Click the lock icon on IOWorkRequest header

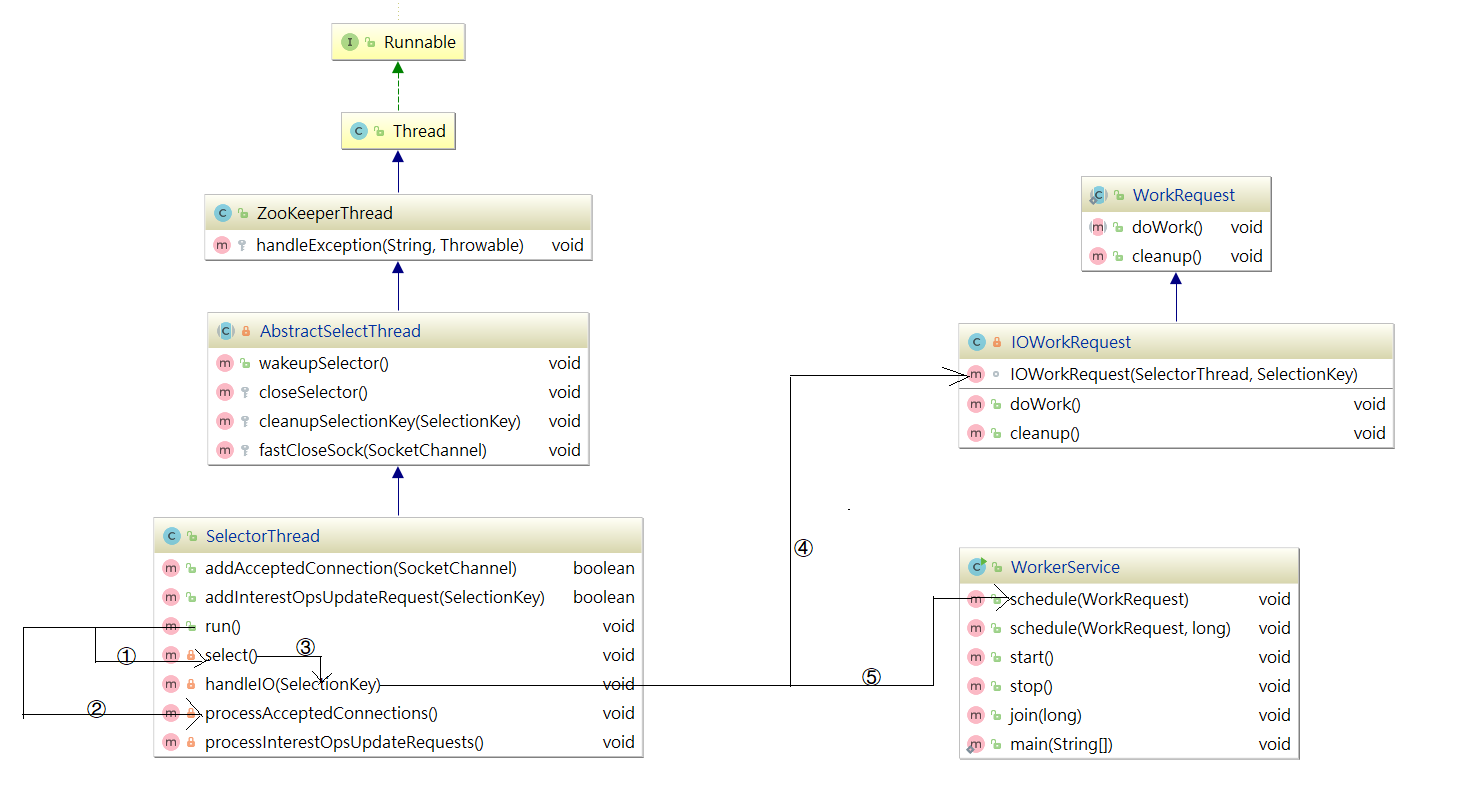point(997,342)
